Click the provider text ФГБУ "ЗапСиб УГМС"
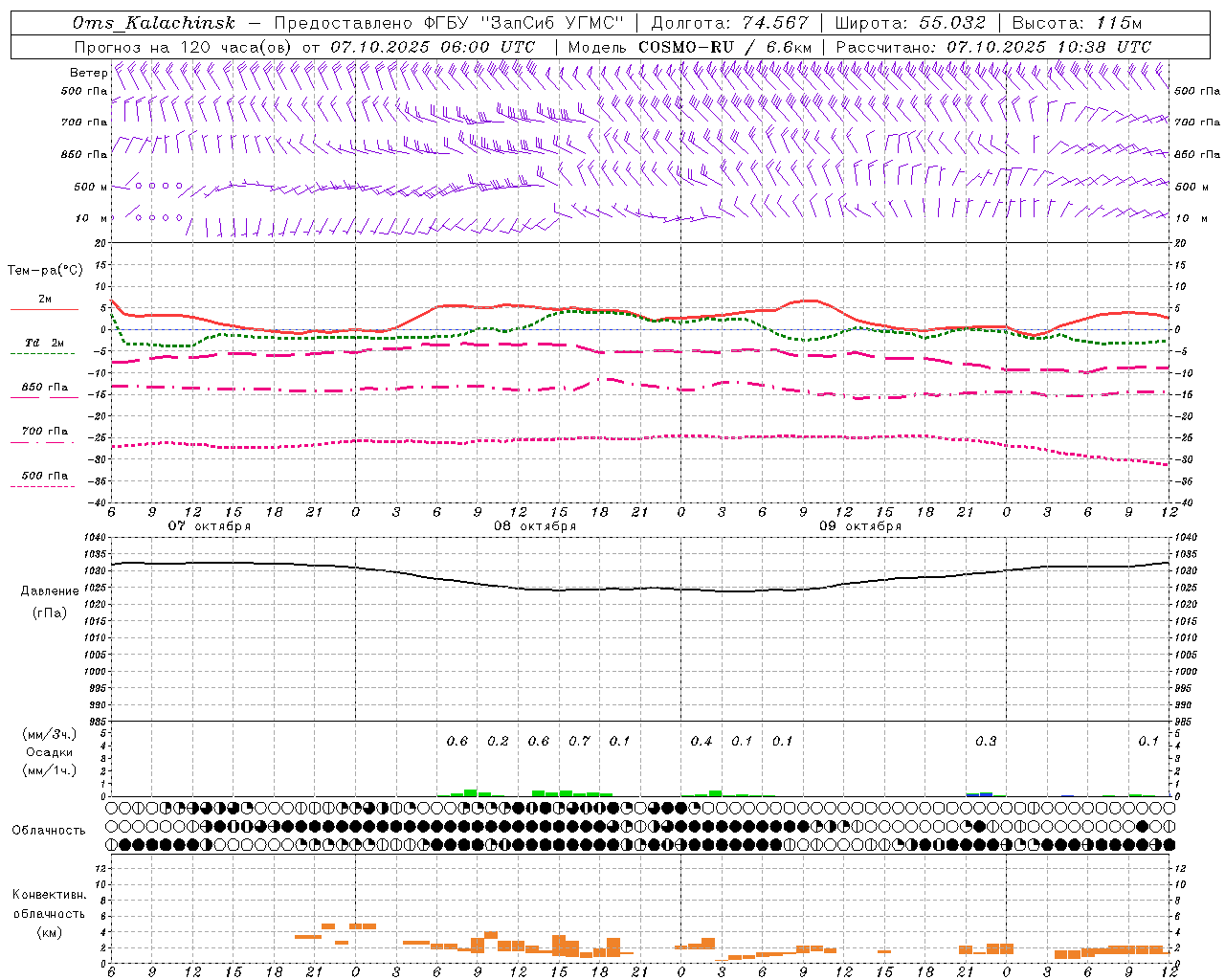The height and width of the screenshot is (980, 1225). click(523, 23)
